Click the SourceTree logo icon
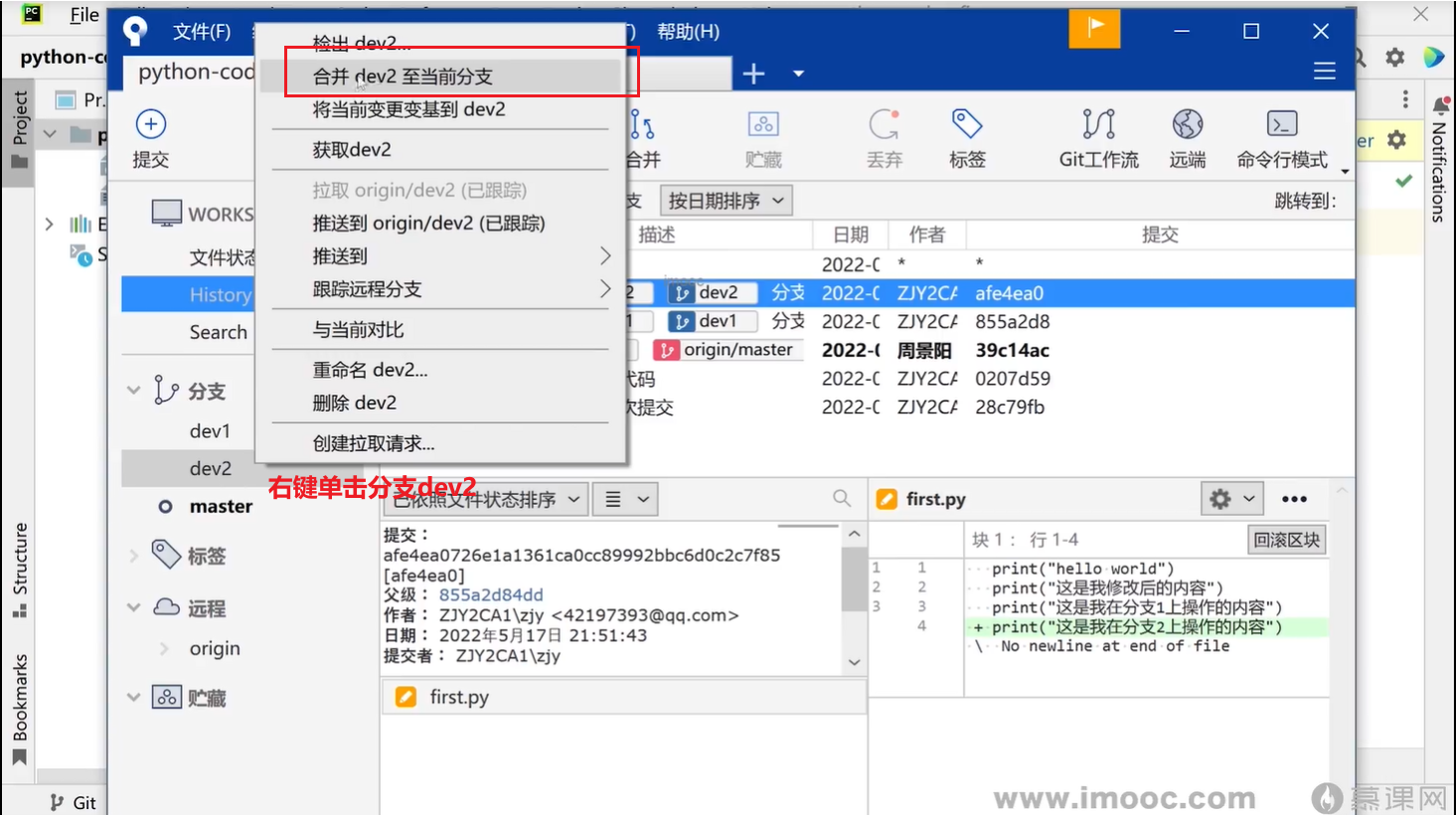Screen dimensions: 1456x815 [135, 32]
